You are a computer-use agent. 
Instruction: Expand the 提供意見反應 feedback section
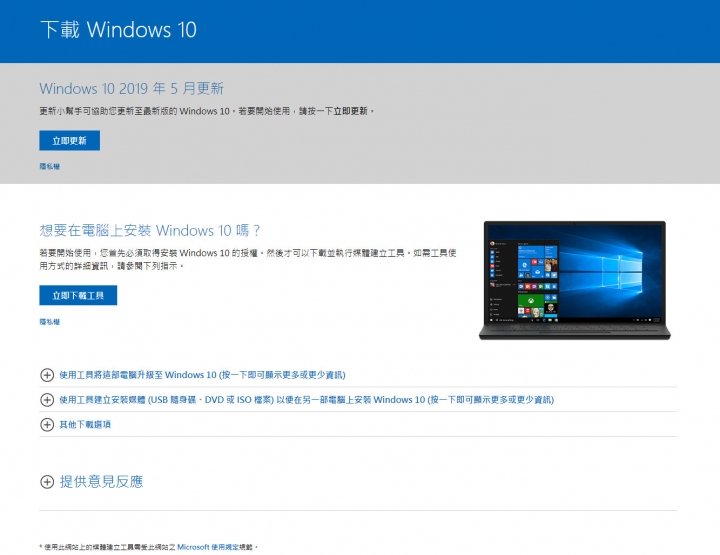click(92, 482)
